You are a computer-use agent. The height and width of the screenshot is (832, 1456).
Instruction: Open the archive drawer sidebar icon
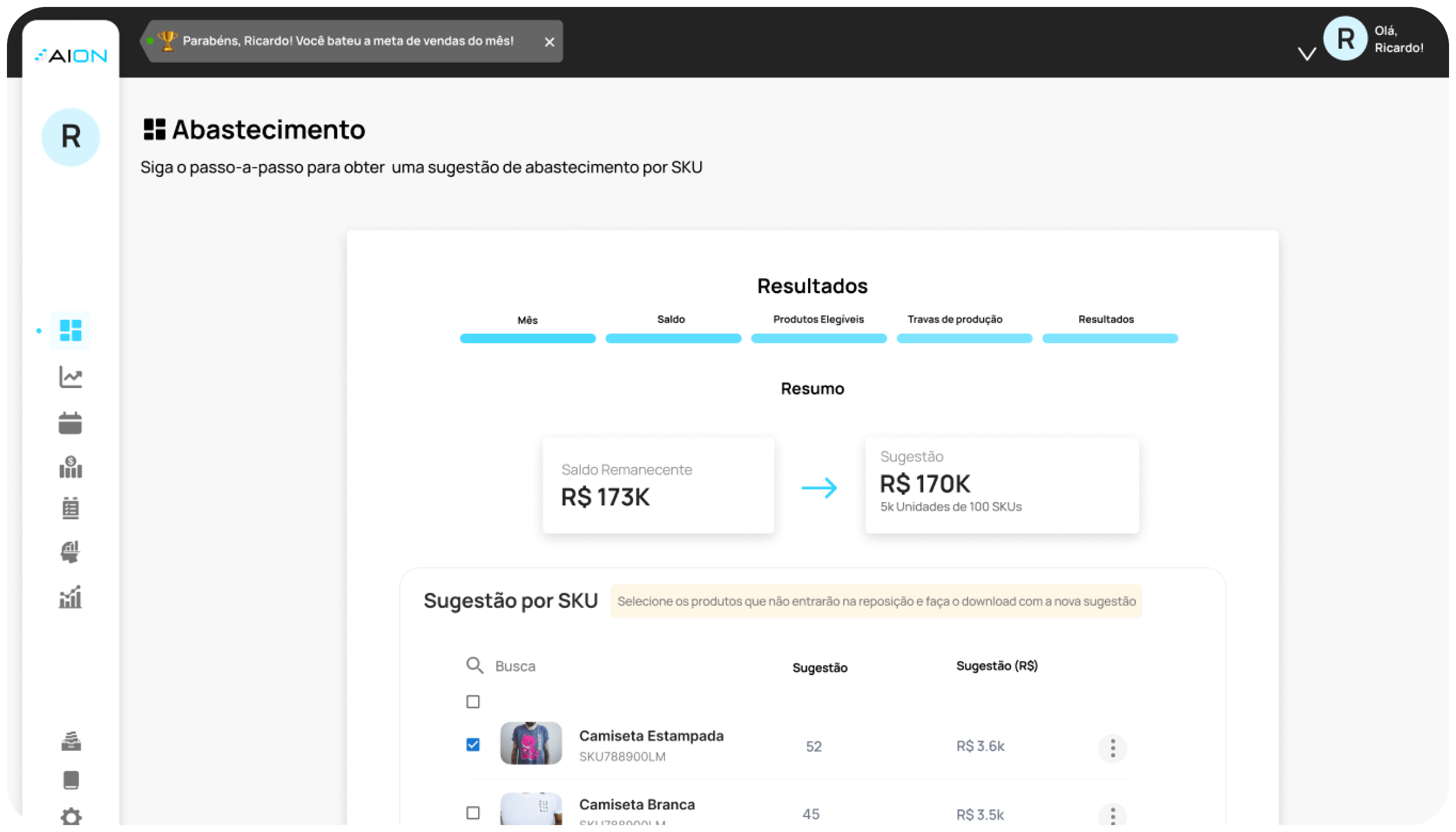pyautogui.click(x=71, y=741)
